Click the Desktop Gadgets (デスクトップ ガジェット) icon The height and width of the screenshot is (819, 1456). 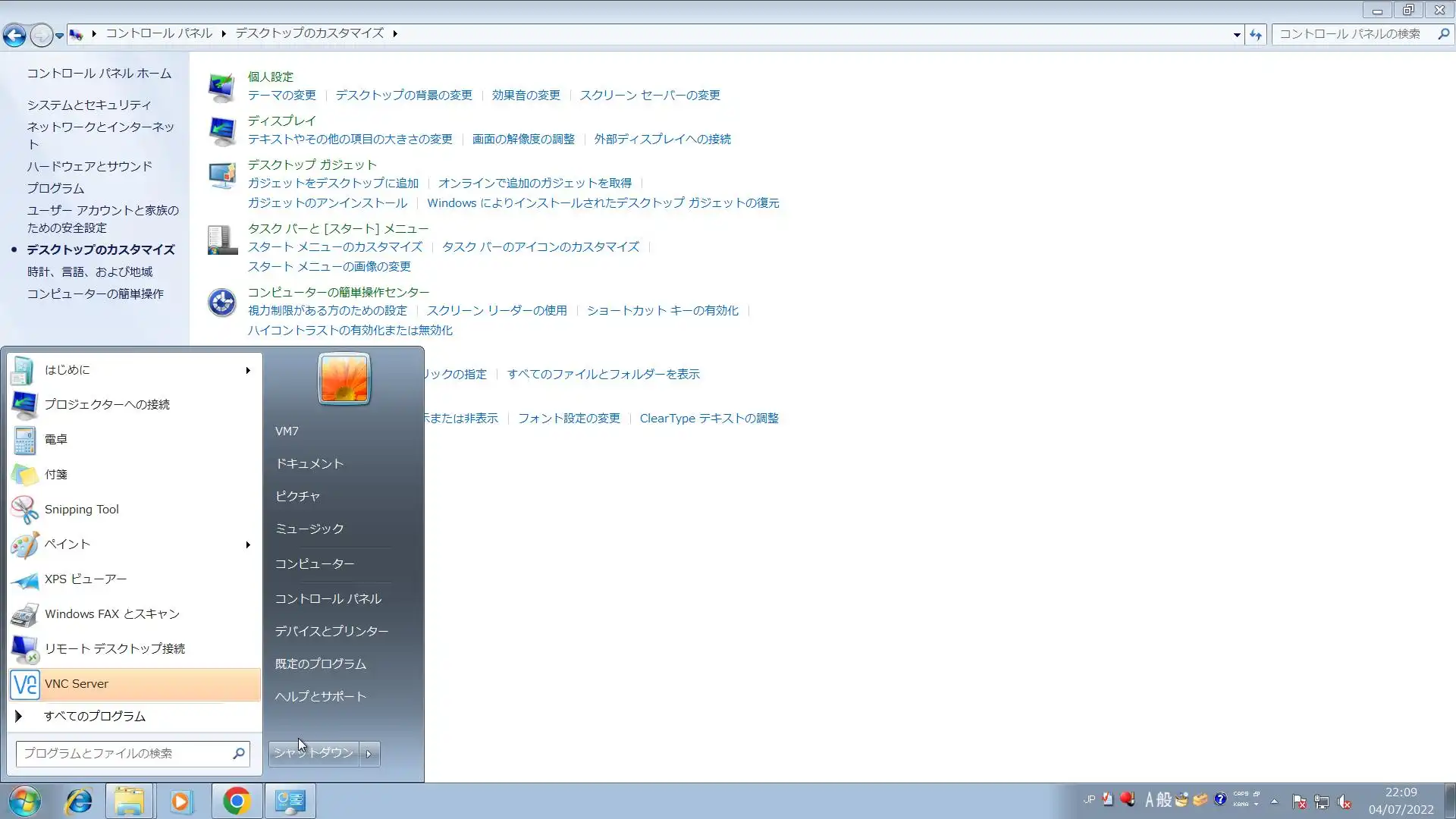[221, 175]
